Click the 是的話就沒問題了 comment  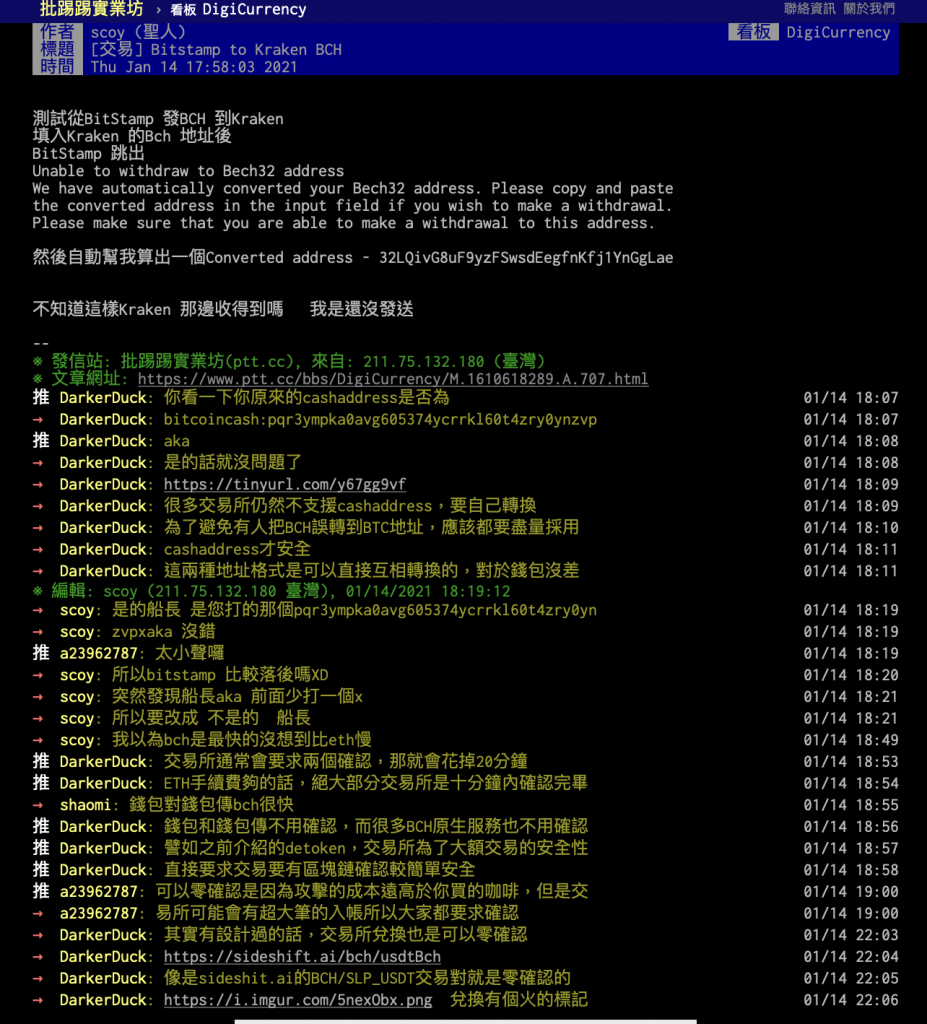(x=233, y=462)
